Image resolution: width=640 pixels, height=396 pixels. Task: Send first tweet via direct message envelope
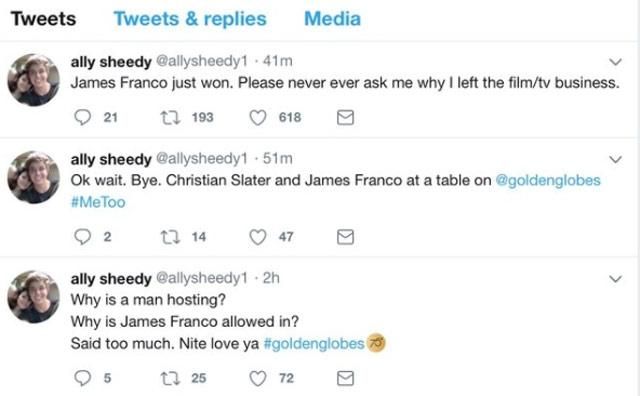(345, 118)
